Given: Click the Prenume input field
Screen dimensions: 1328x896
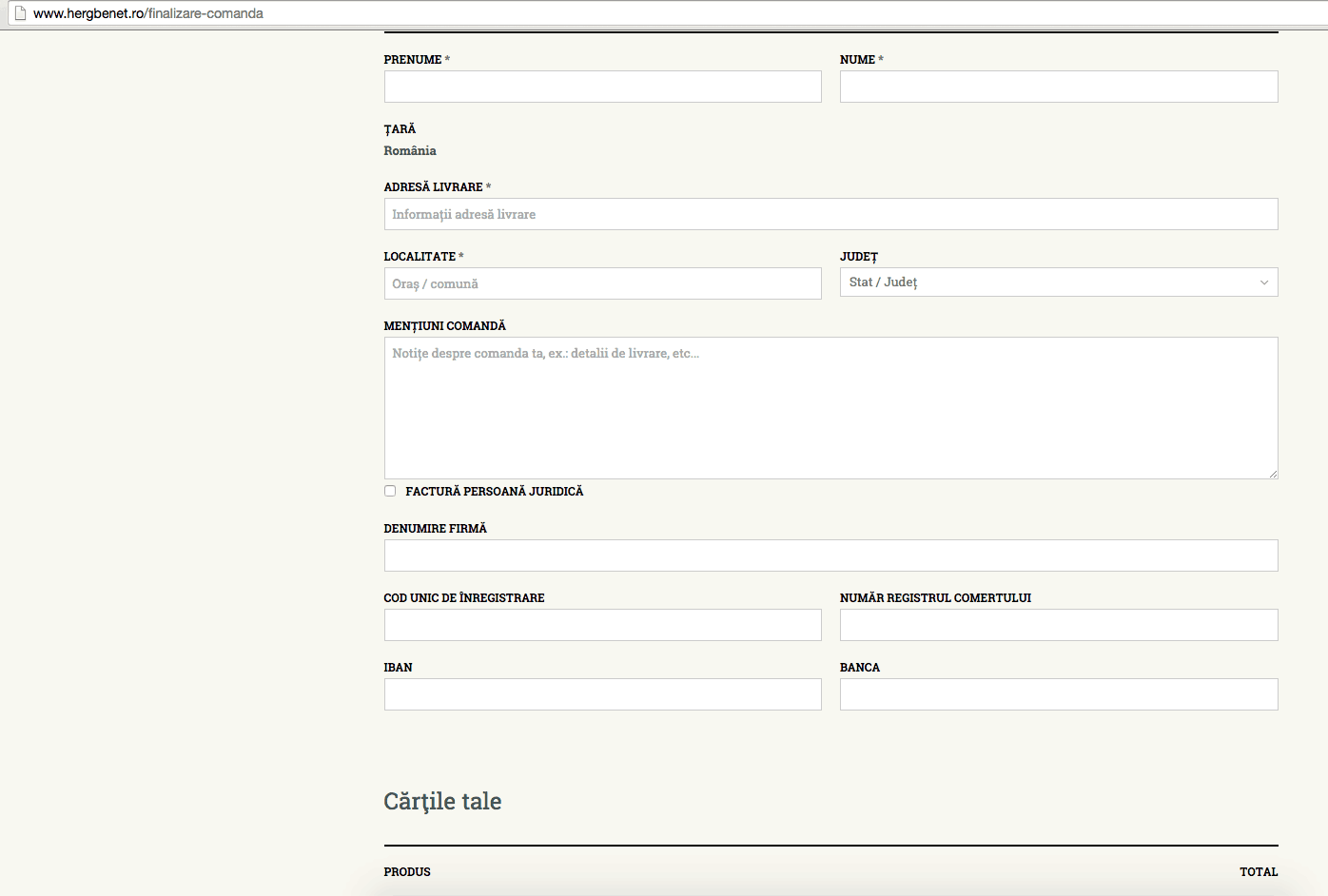Looking at the screenshot, I should (602, 87).
